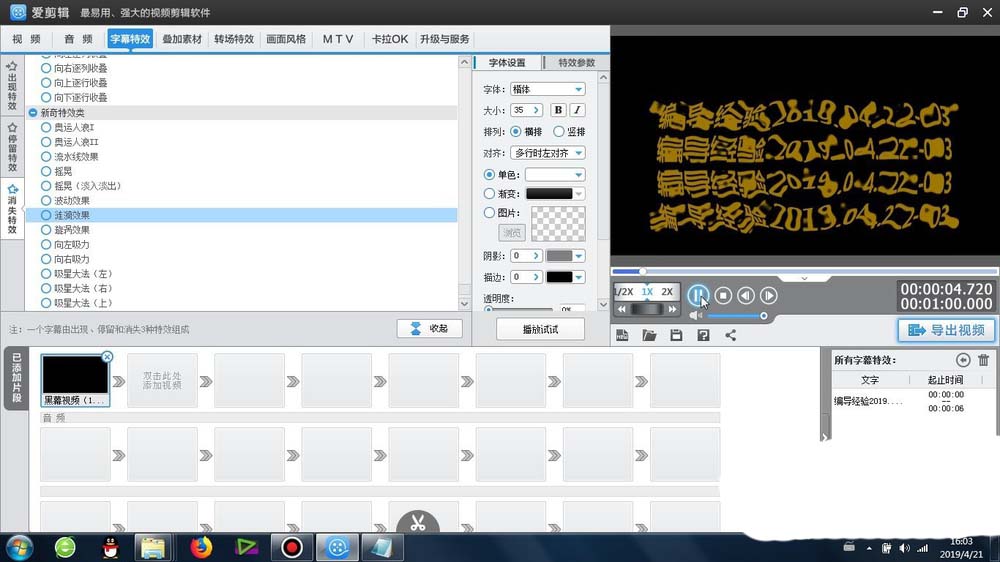
Task: Open the 描边 stroke color dropdown
Action: (578, 277)
